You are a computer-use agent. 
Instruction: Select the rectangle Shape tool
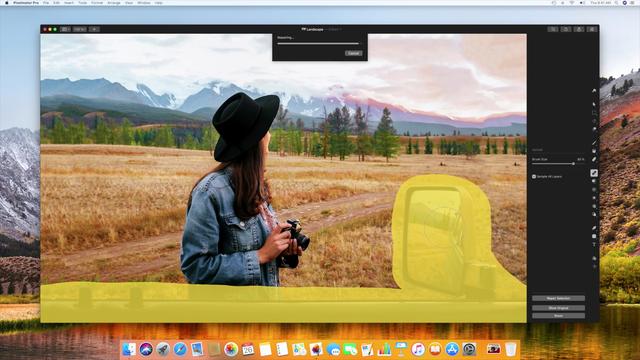(594, 236)
